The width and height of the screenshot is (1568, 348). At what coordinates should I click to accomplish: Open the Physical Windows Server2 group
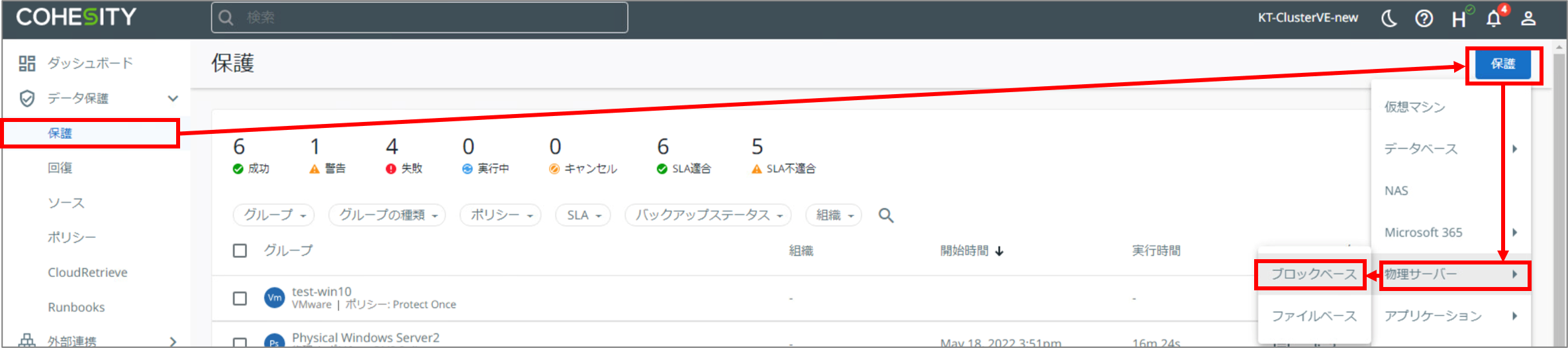click(x=366, y=338)
